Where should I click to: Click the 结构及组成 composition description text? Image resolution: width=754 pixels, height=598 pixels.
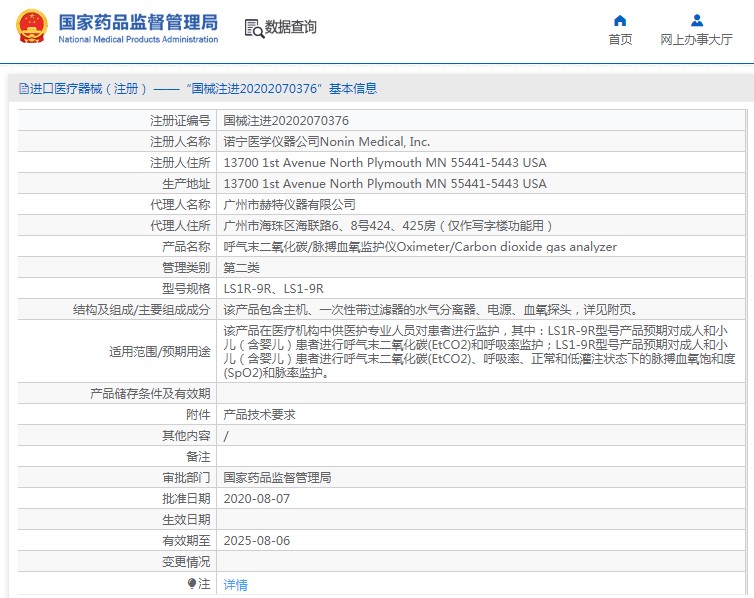[x=430, y=310]
